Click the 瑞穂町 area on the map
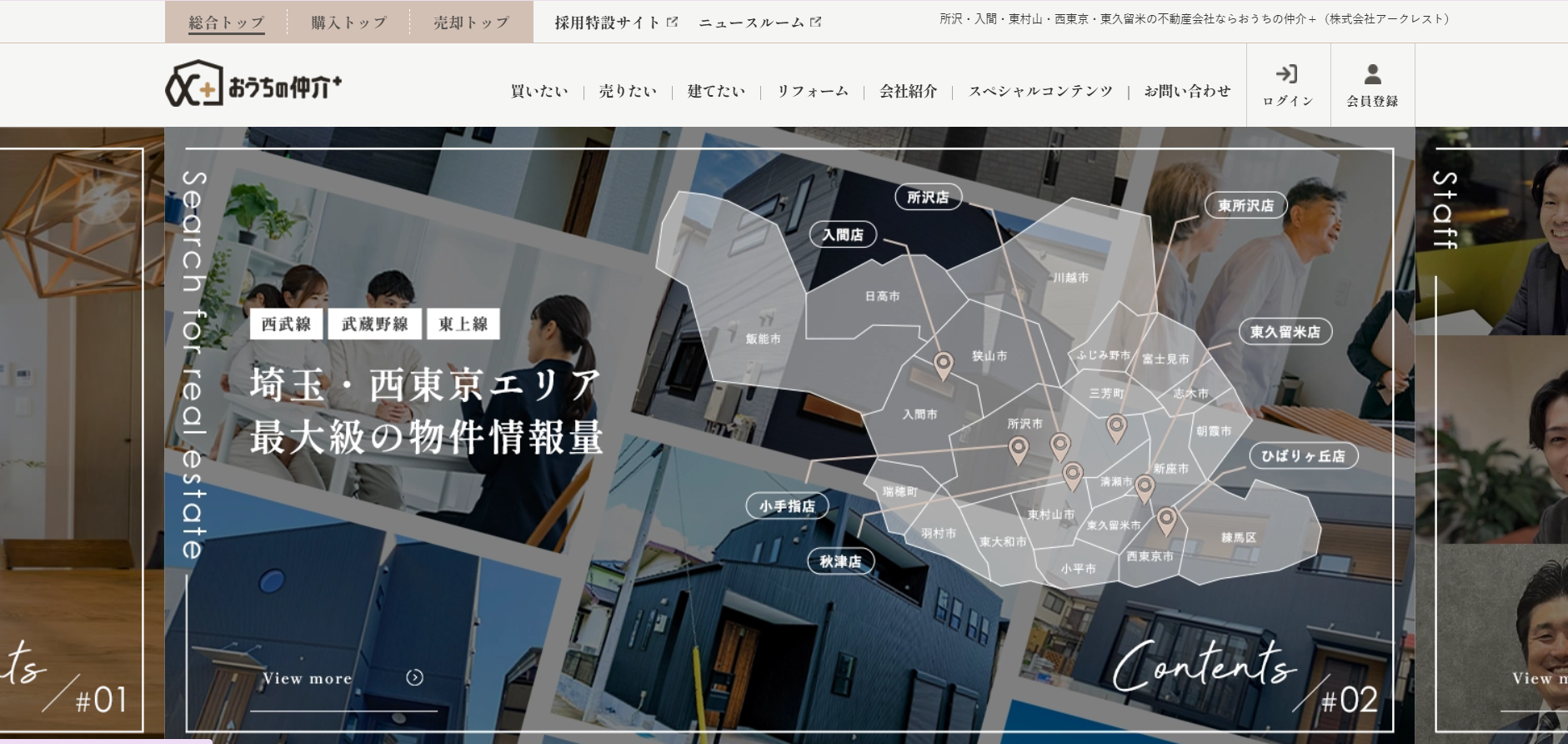Viewport: 1568px width, 744px height. (900, 492)
